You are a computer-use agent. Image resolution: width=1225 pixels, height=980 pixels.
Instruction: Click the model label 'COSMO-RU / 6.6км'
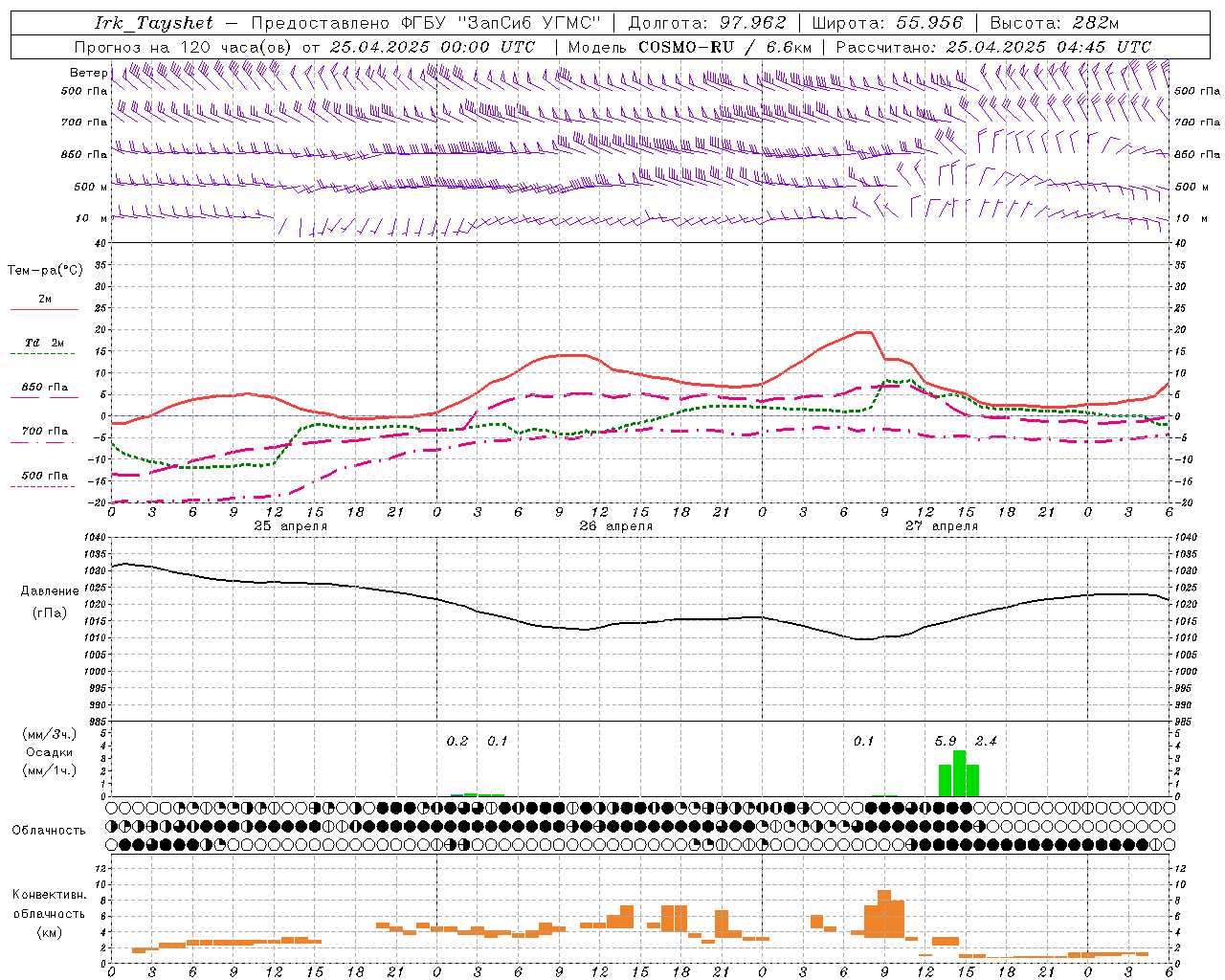click(x=724, y=47)
